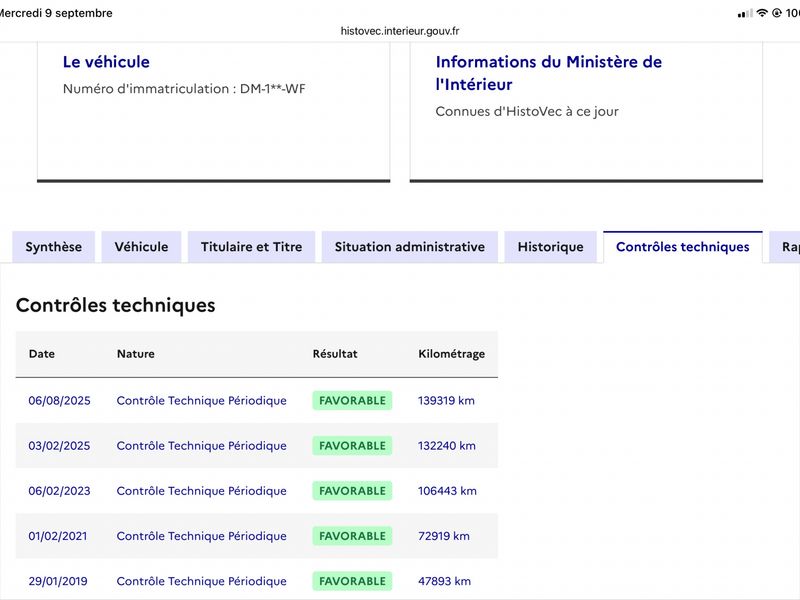
Task: Click the FAVORABLE badge for 03/02/2025
Action: [352, 445]
